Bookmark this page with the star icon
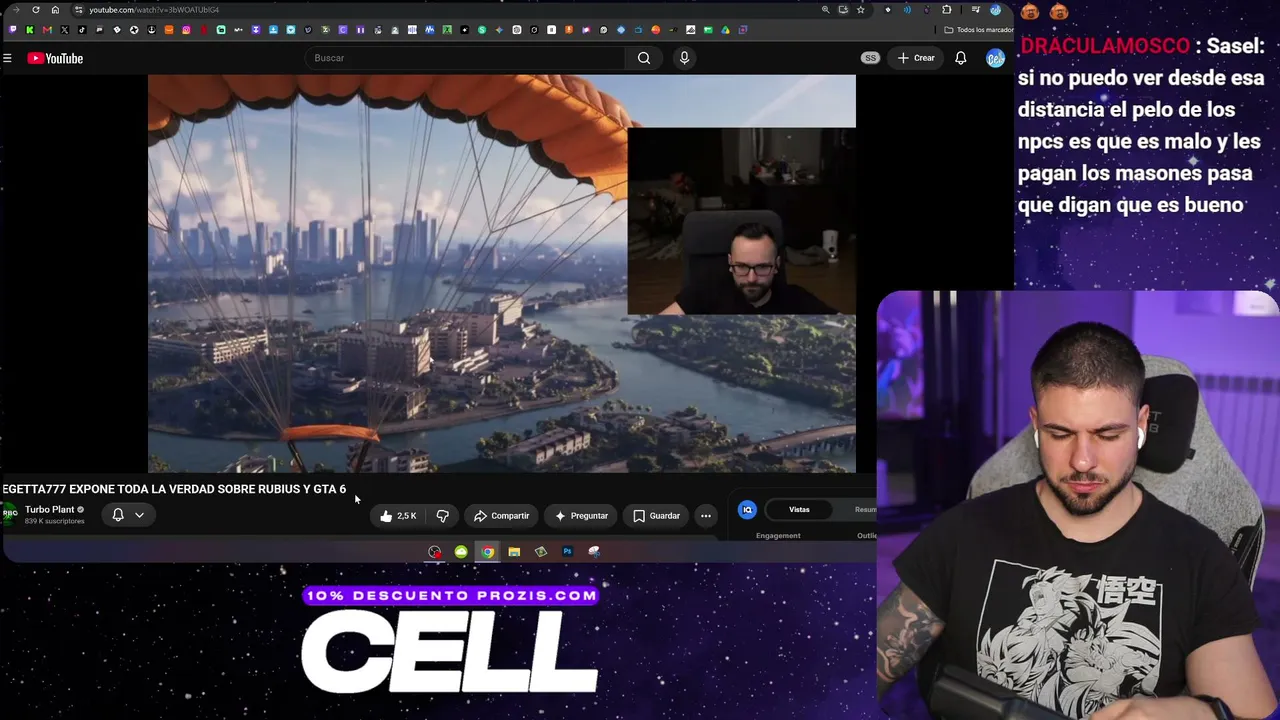Image resolution: width=1280 pixels, height=720 pixels. point(860,10)
